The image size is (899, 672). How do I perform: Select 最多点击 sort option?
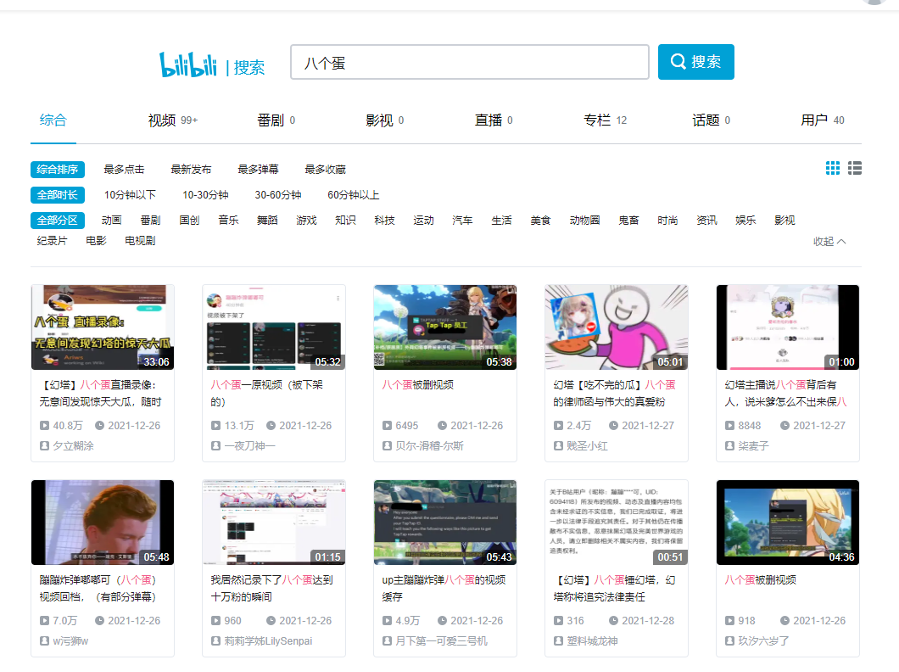124,170
